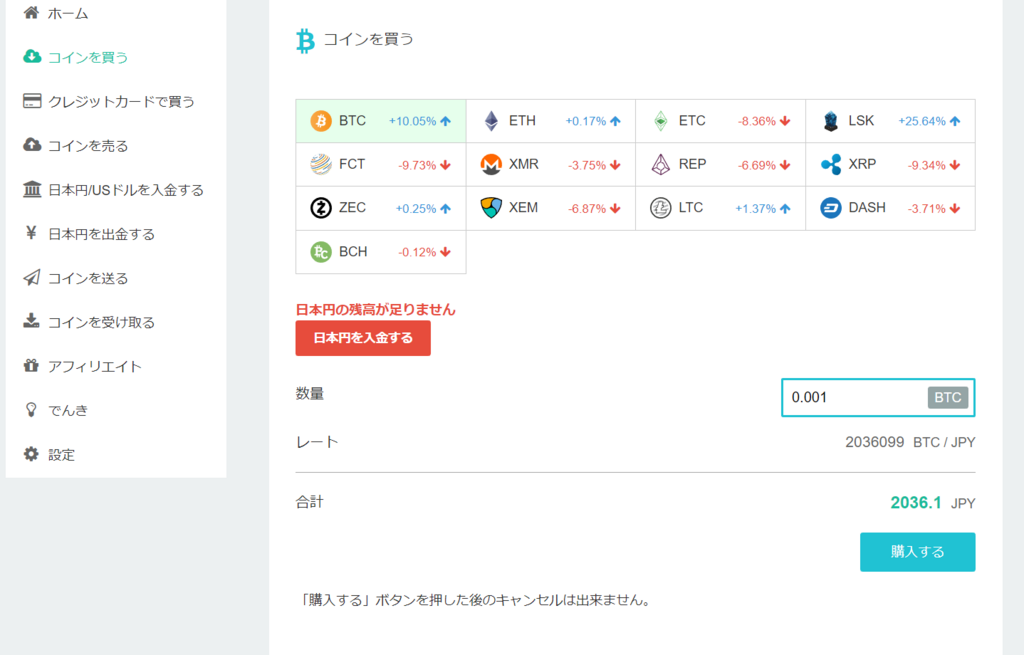Open コインを受け取る menu item
This screenshot has width=1024, height=655.
[x=101, y=322]
